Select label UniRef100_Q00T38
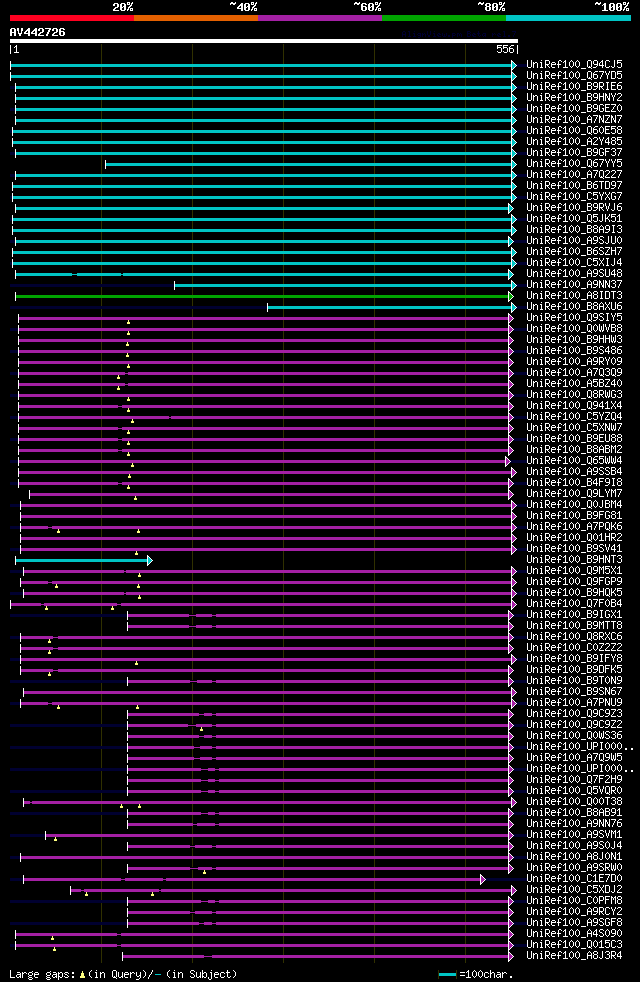The height and width of the screenshot is (982, 640). point(574,802)
